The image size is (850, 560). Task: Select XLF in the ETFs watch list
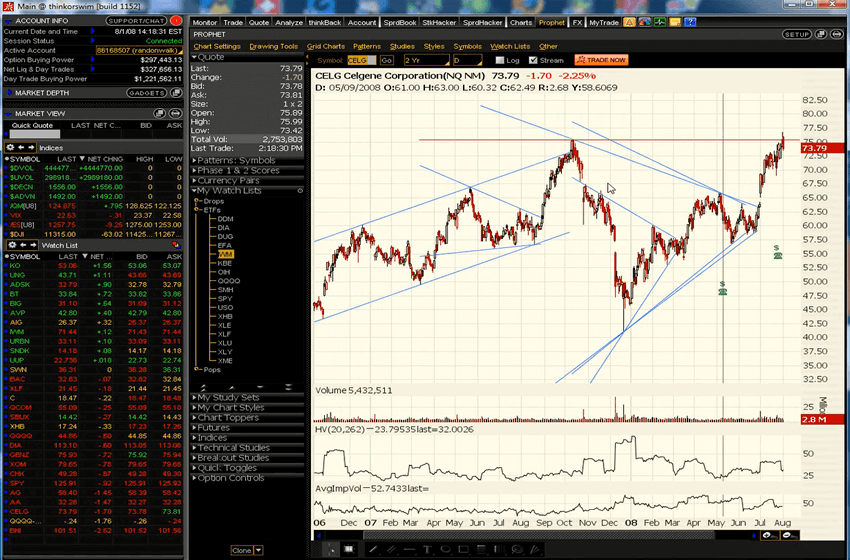(x=224, y=334)
